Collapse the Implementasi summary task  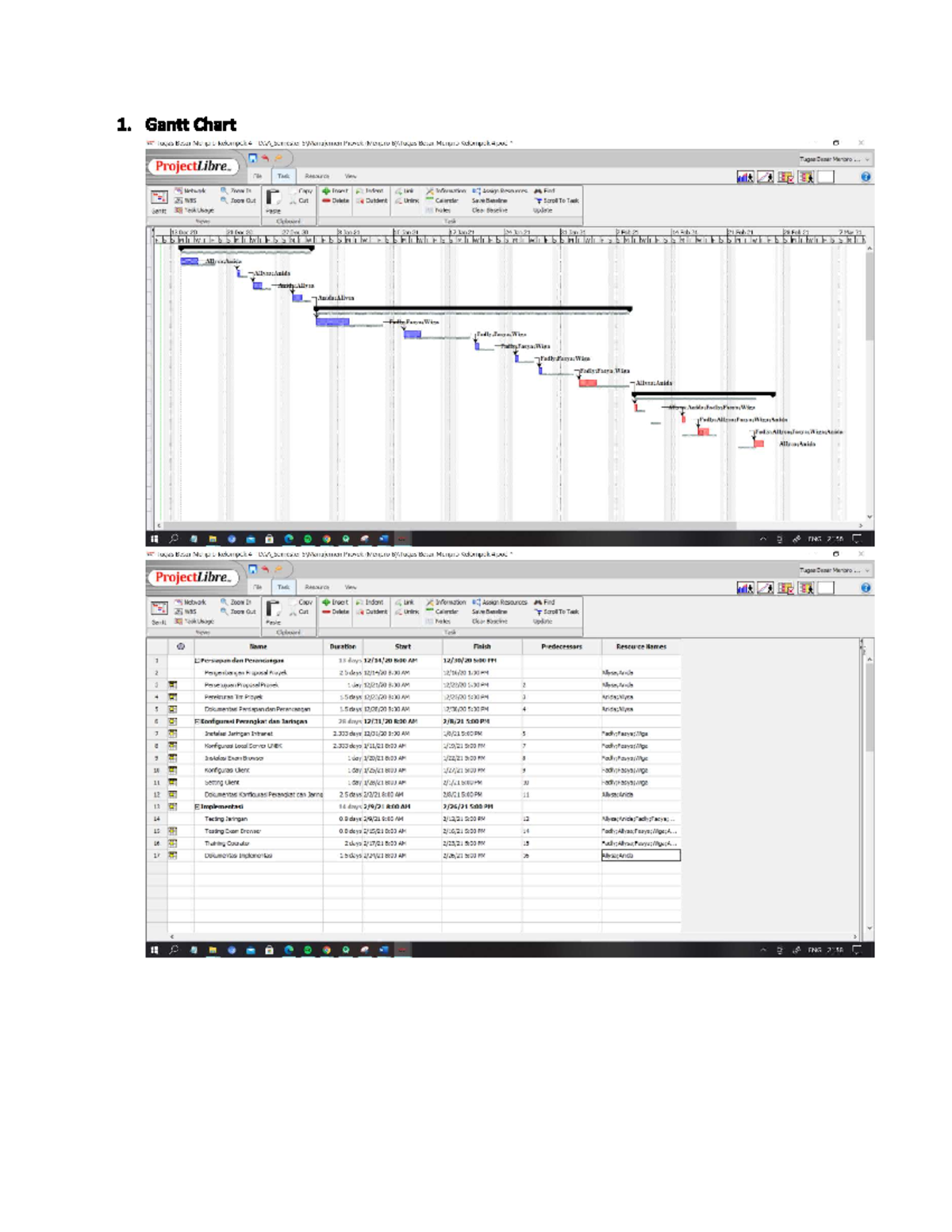(198, 804)
